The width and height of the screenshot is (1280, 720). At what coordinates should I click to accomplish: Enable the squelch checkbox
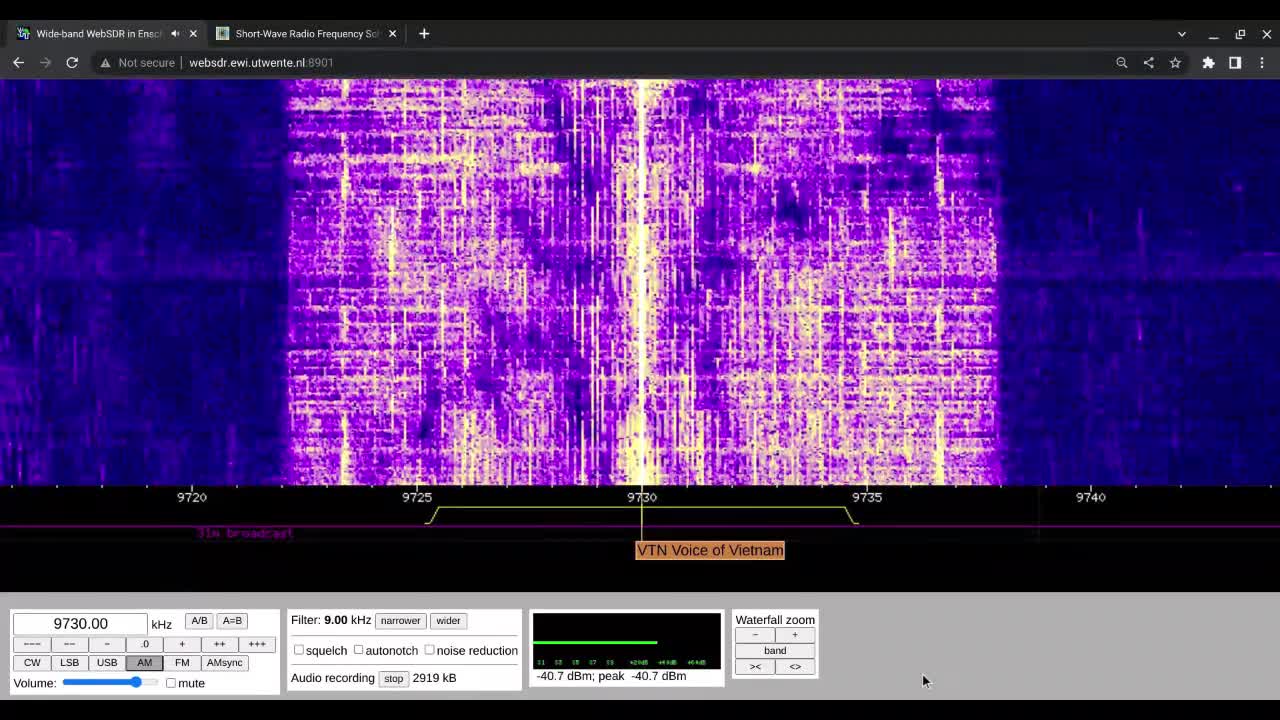tap(298, 650)
